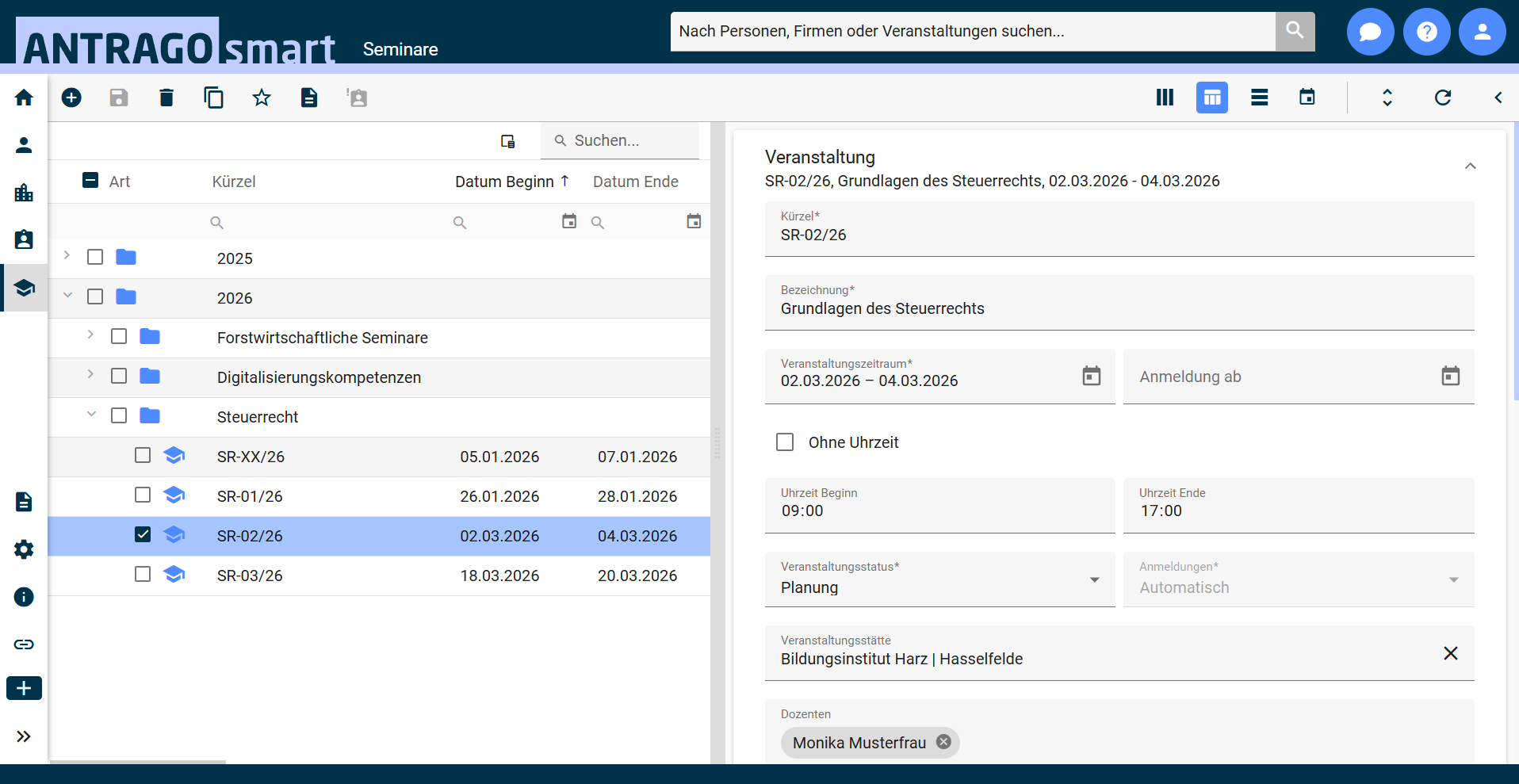
Task: Uncheck the SR-02/26 row checkbox
Action: click(x=143, y=534)
